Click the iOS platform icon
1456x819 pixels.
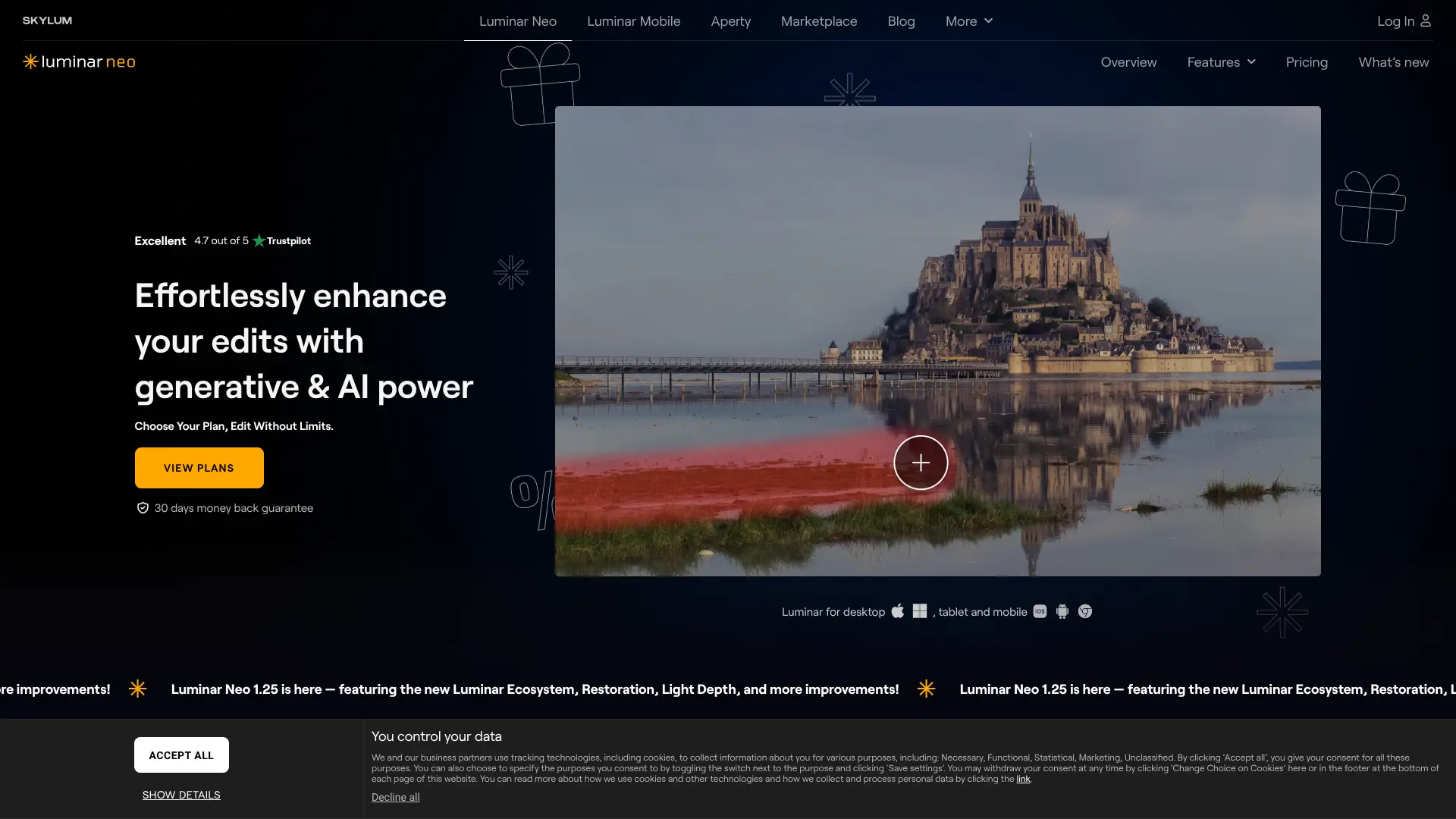tap(1040, 611)
